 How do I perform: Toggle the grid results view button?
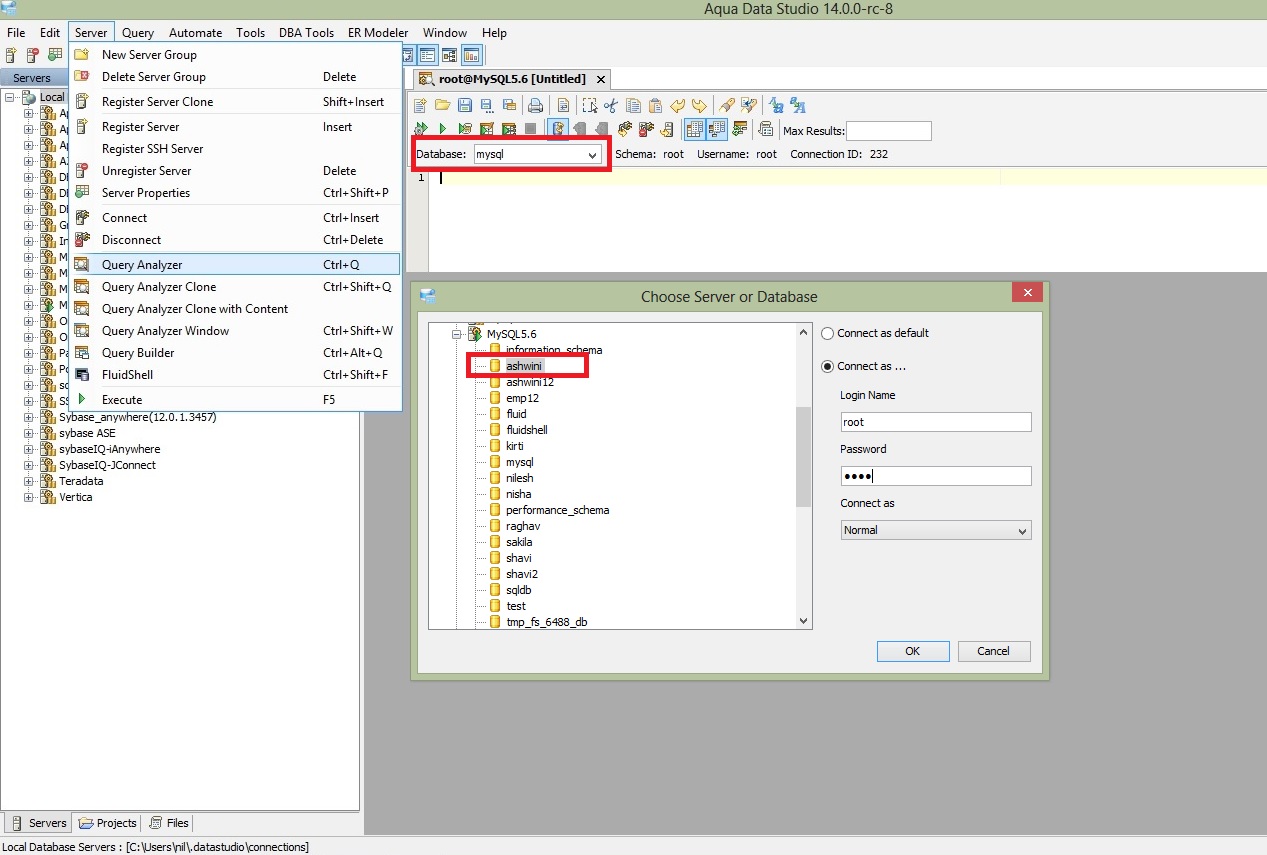694,128
